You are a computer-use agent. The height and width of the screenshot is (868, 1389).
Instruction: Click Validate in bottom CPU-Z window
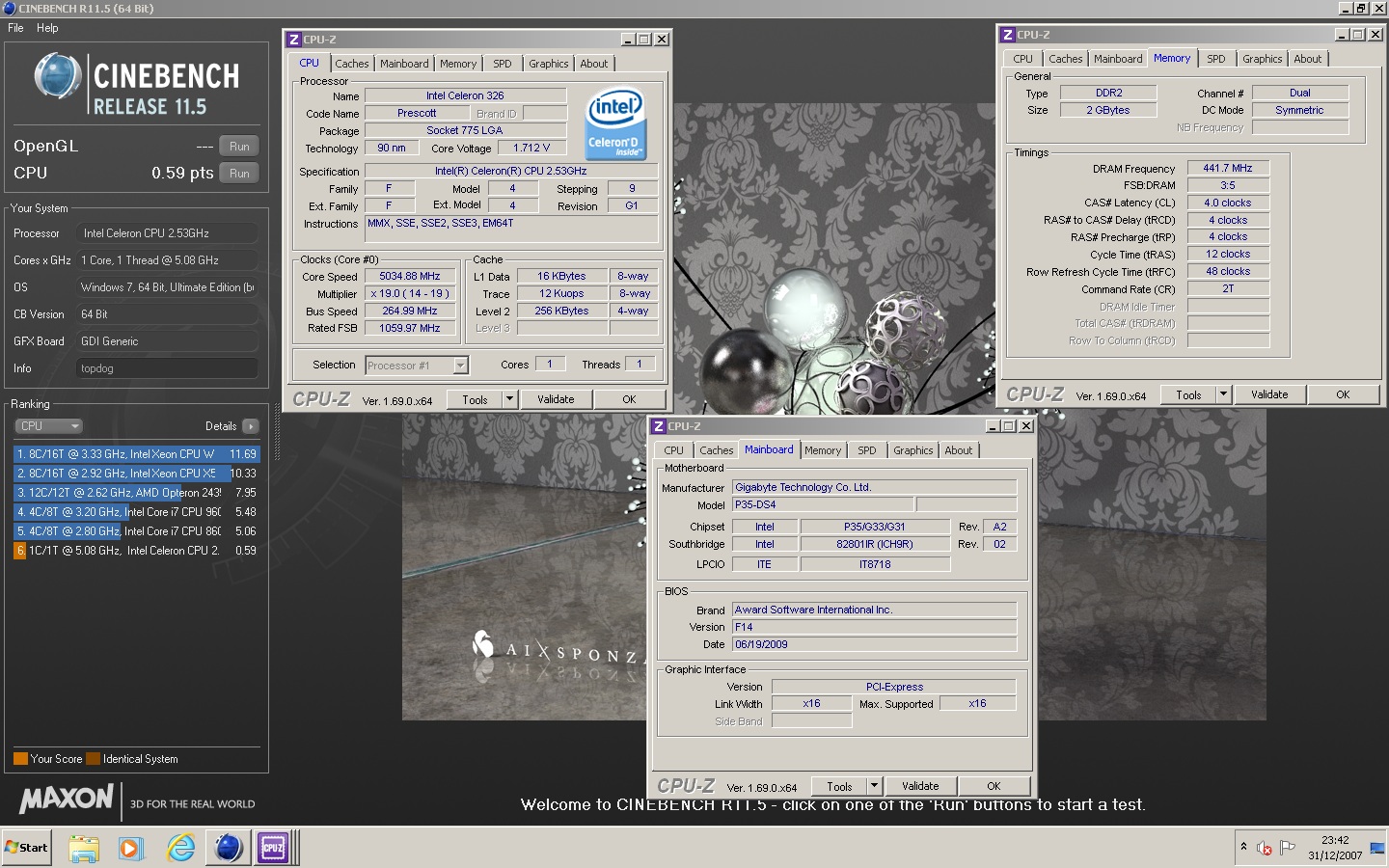pyautogui.click(x=920, y=786)
